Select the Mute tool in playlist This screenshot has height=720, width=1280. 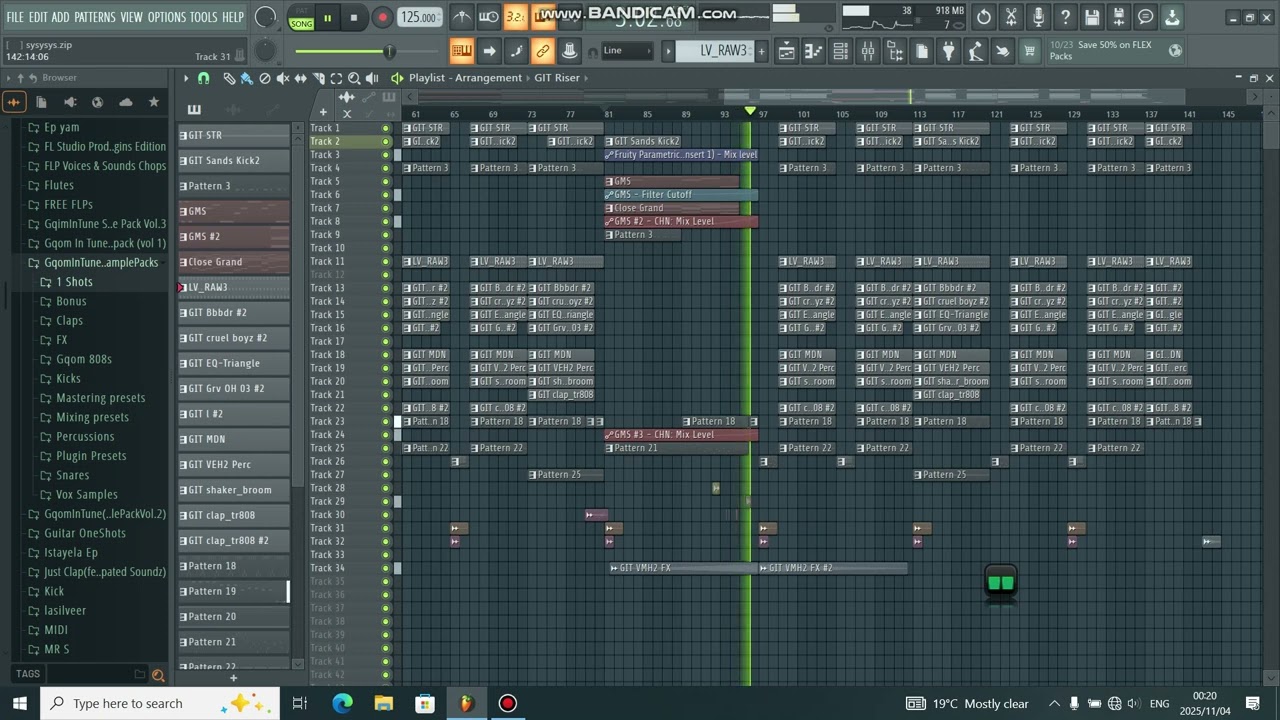pyautogui.click(x=283, y=78)
